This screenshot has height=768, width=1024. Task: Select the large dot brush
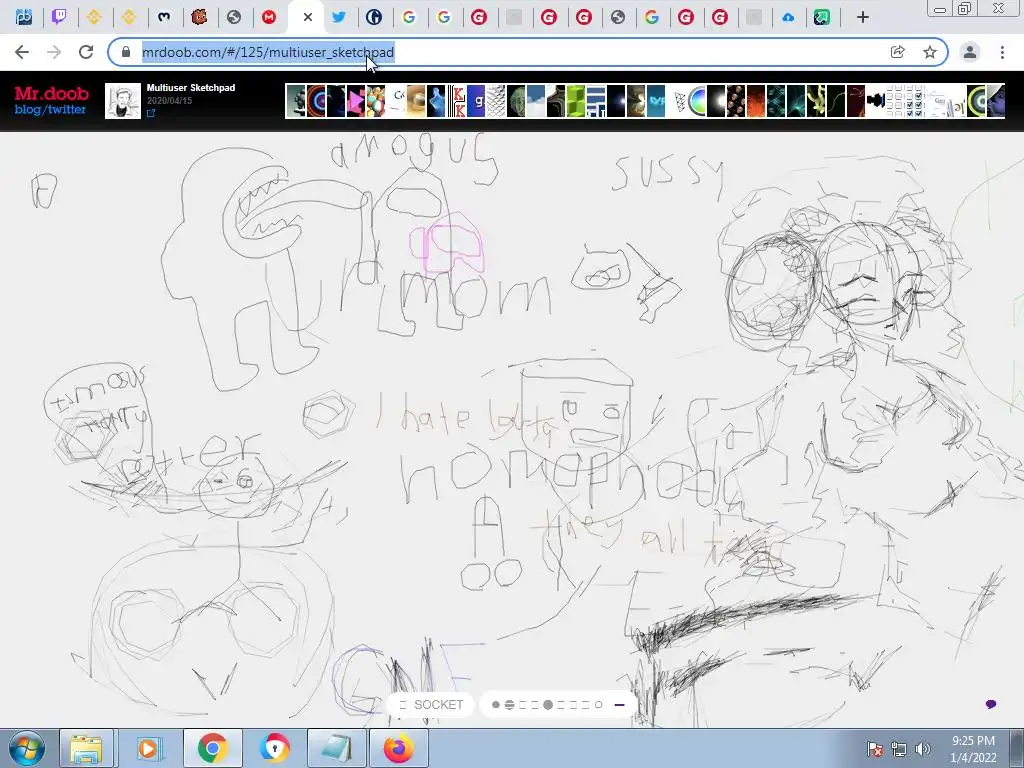(548, 705)
